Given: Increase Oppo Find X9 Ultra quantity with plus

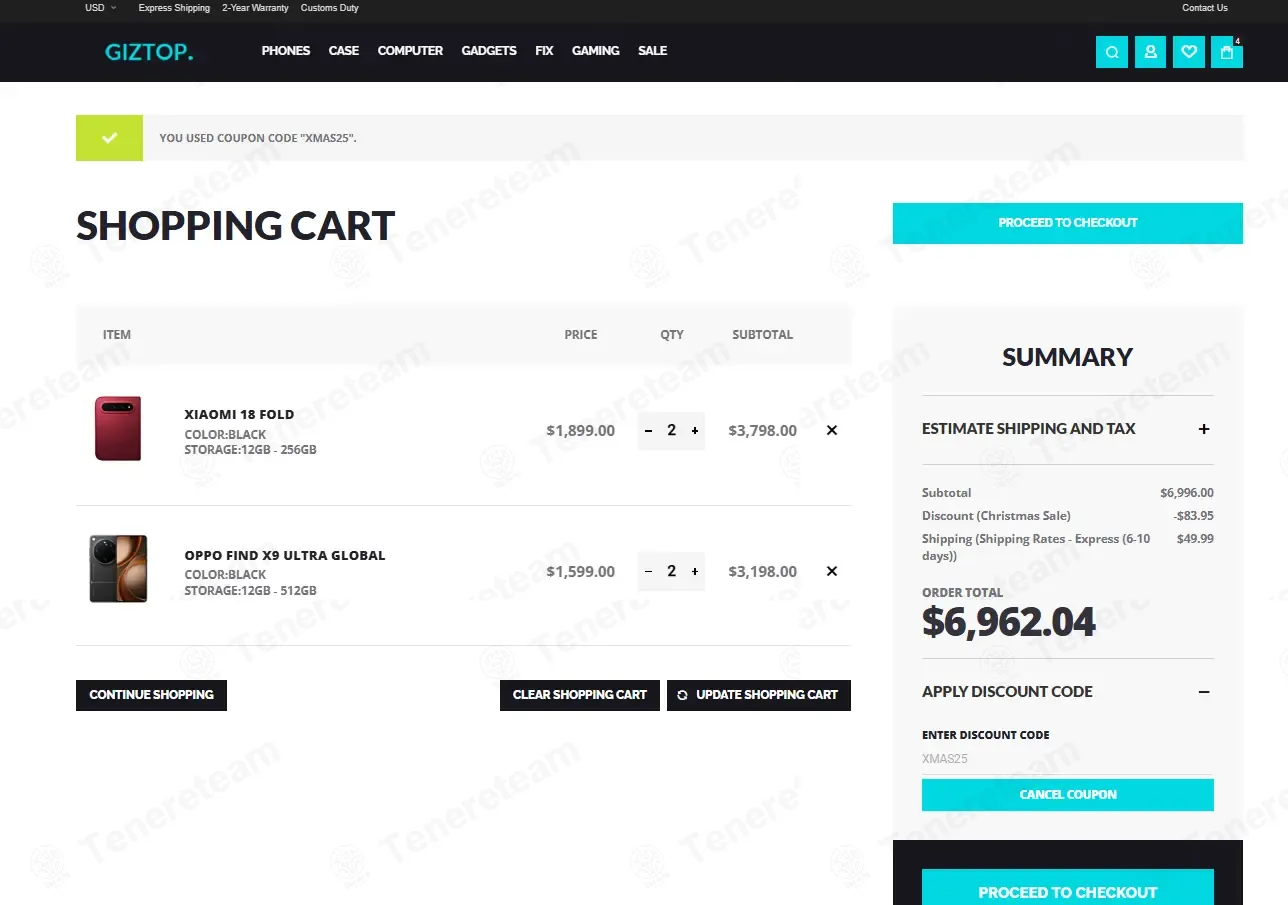Looking at the screenshot, I should (695, 572).
